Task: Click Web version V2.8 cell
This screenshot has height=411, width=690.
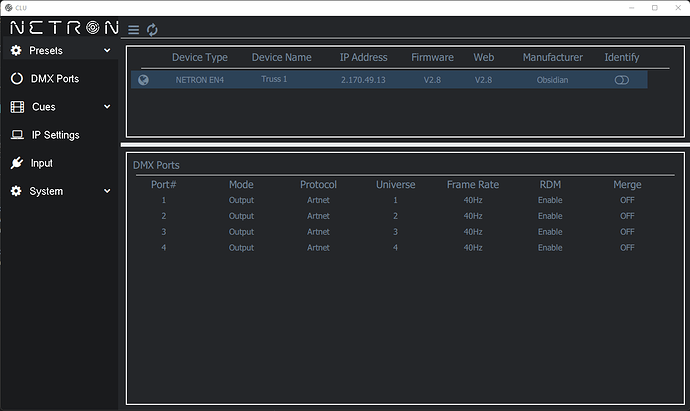Action: [x=483, y=80]
